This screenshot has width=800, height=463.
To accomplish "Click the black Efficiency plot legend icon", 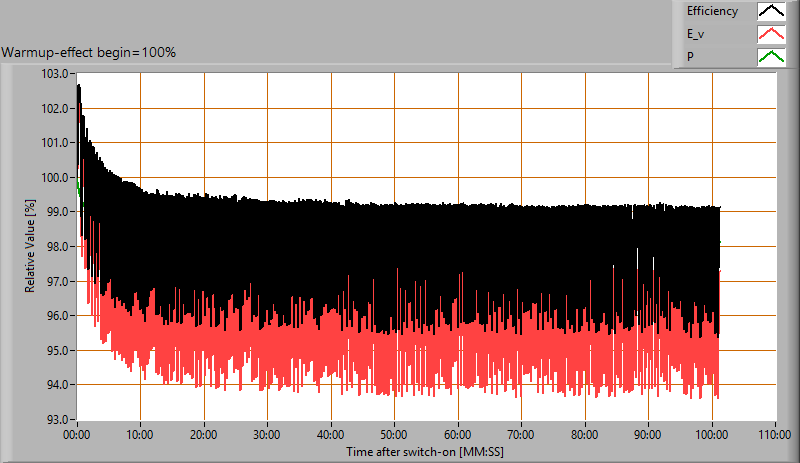I will click(x=770, y=12).
